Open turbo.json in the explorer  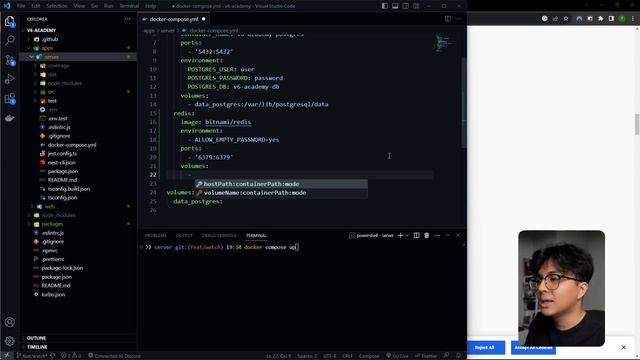[x=53, y=294]
